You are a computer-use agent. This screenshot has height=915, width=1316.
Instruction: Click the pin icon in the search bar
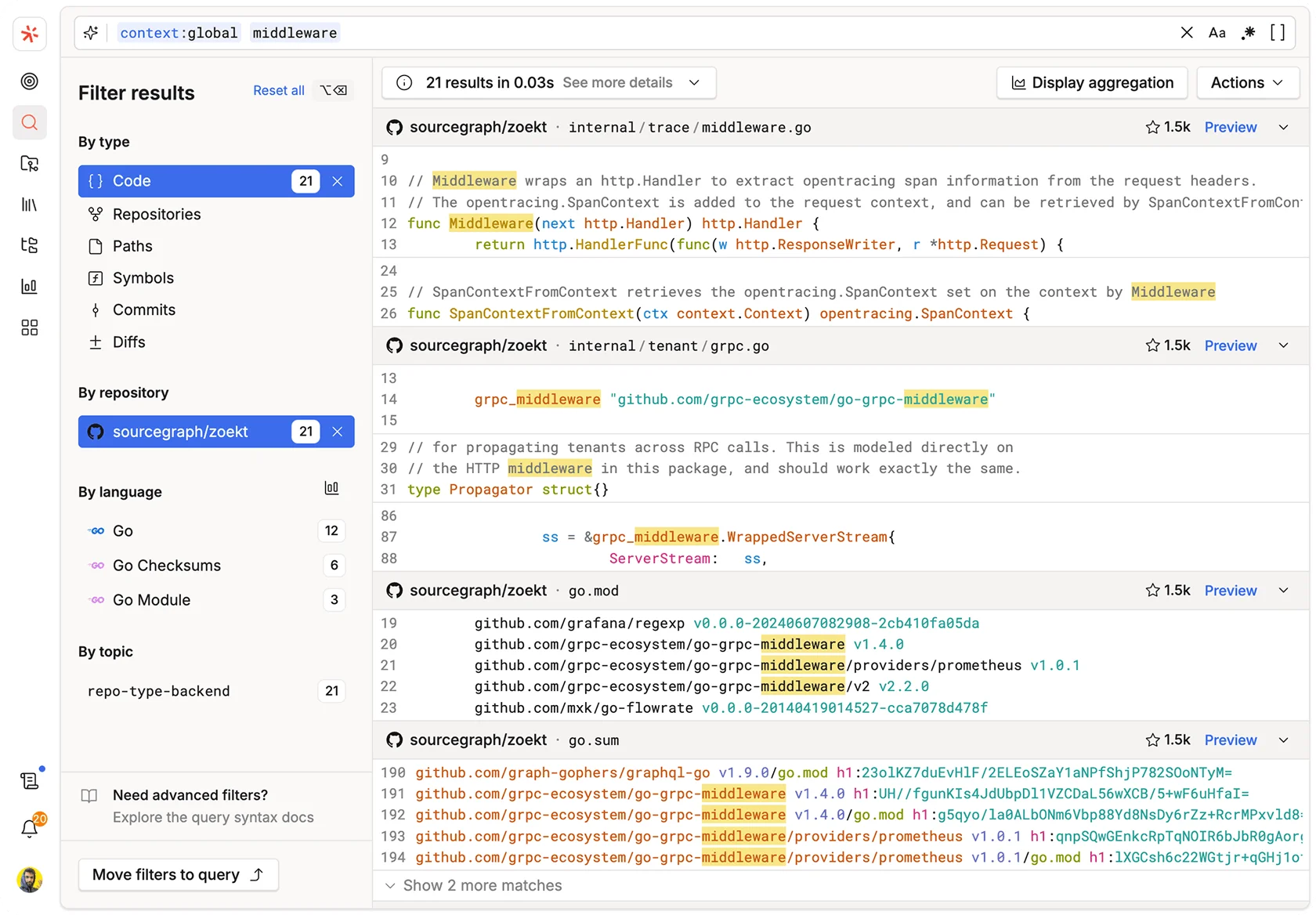pyautogui.click(x=90, y=33)
